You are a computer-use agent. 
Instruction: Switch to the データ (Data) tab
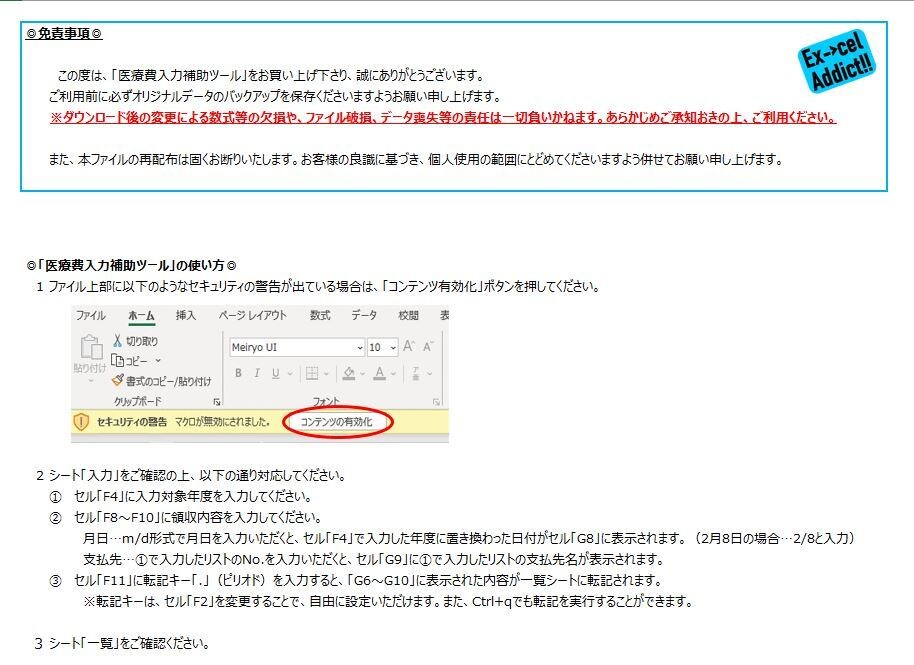[364, 315]
